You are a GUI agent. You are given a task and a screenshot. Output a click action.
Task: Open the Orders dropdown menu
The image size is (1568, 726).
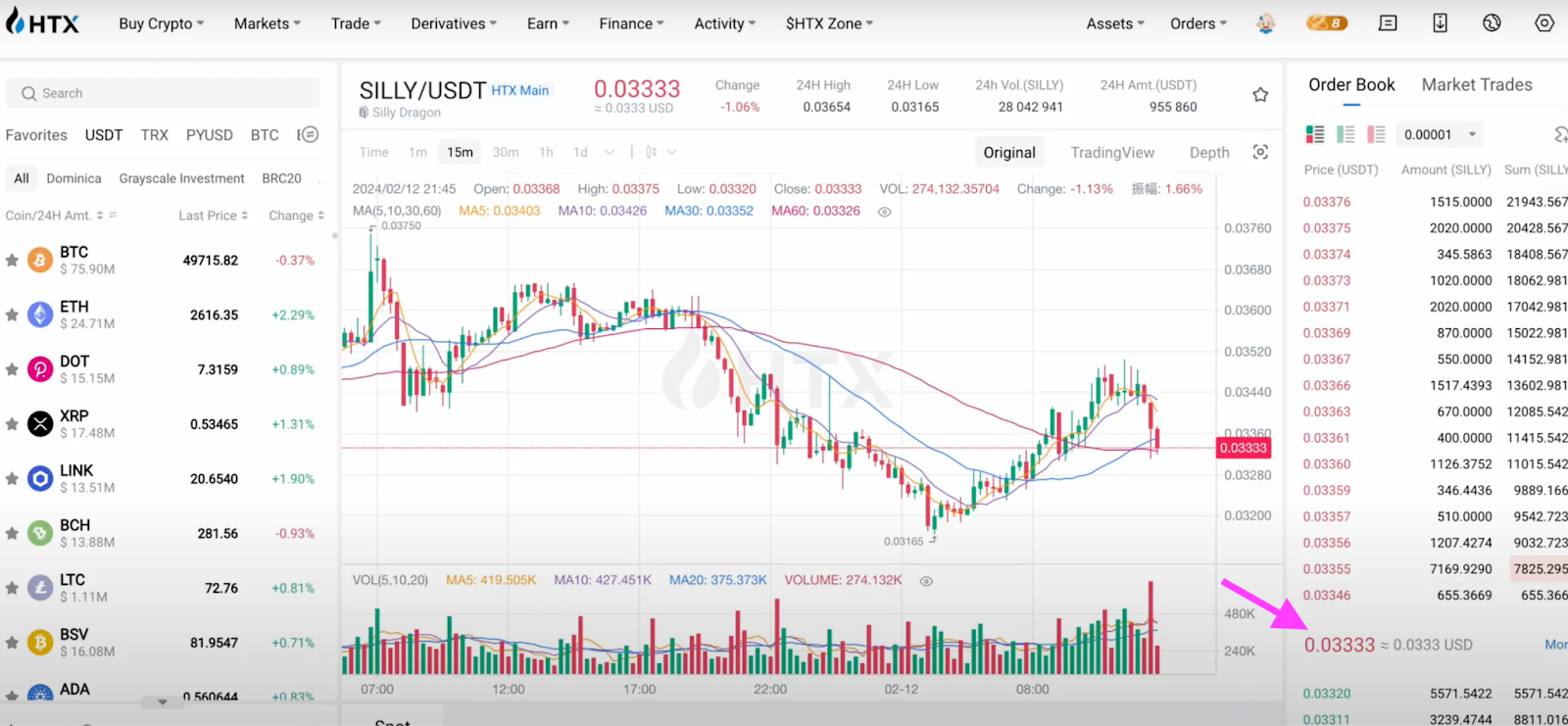[x=1199, y=24]
